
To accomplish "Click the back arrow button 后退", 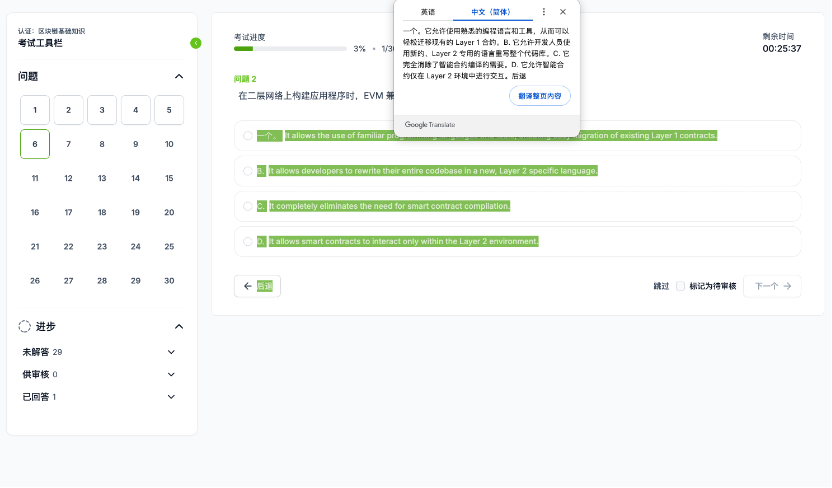I will coord(257,286).
